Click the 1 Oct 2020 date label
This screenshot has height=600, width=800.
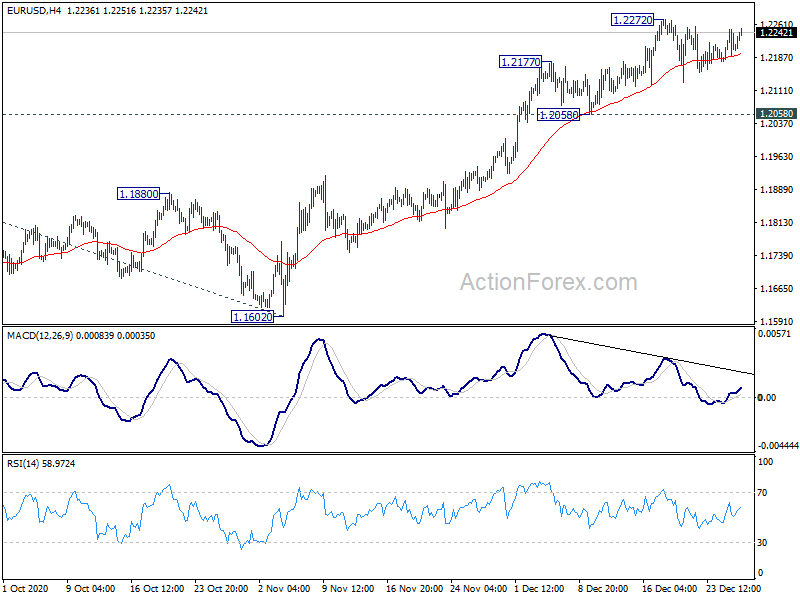coord(26,588)
